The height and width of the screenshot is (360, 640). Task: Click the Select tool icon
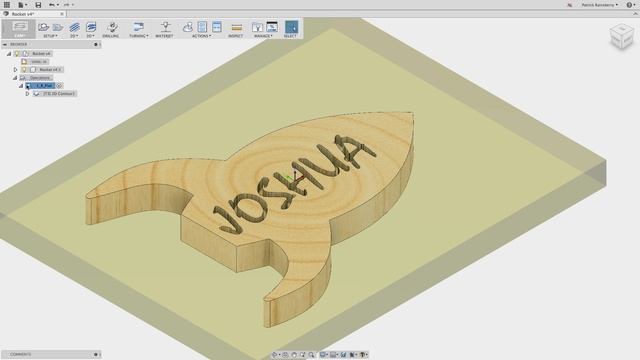pyautogui.click(x=291, y=27)
